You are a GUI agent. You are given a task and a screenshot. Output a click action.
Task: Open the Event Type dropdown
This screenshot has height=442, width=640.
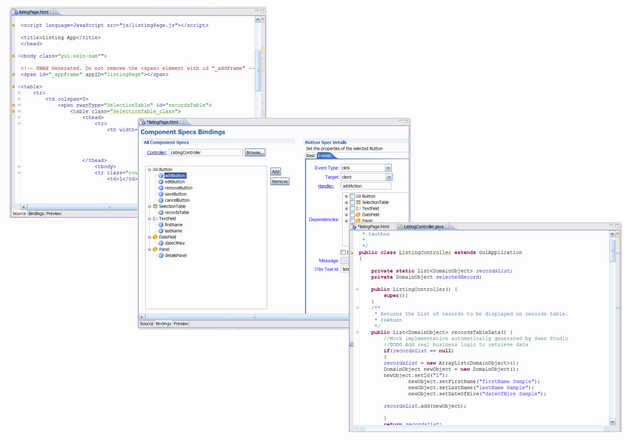388,168
